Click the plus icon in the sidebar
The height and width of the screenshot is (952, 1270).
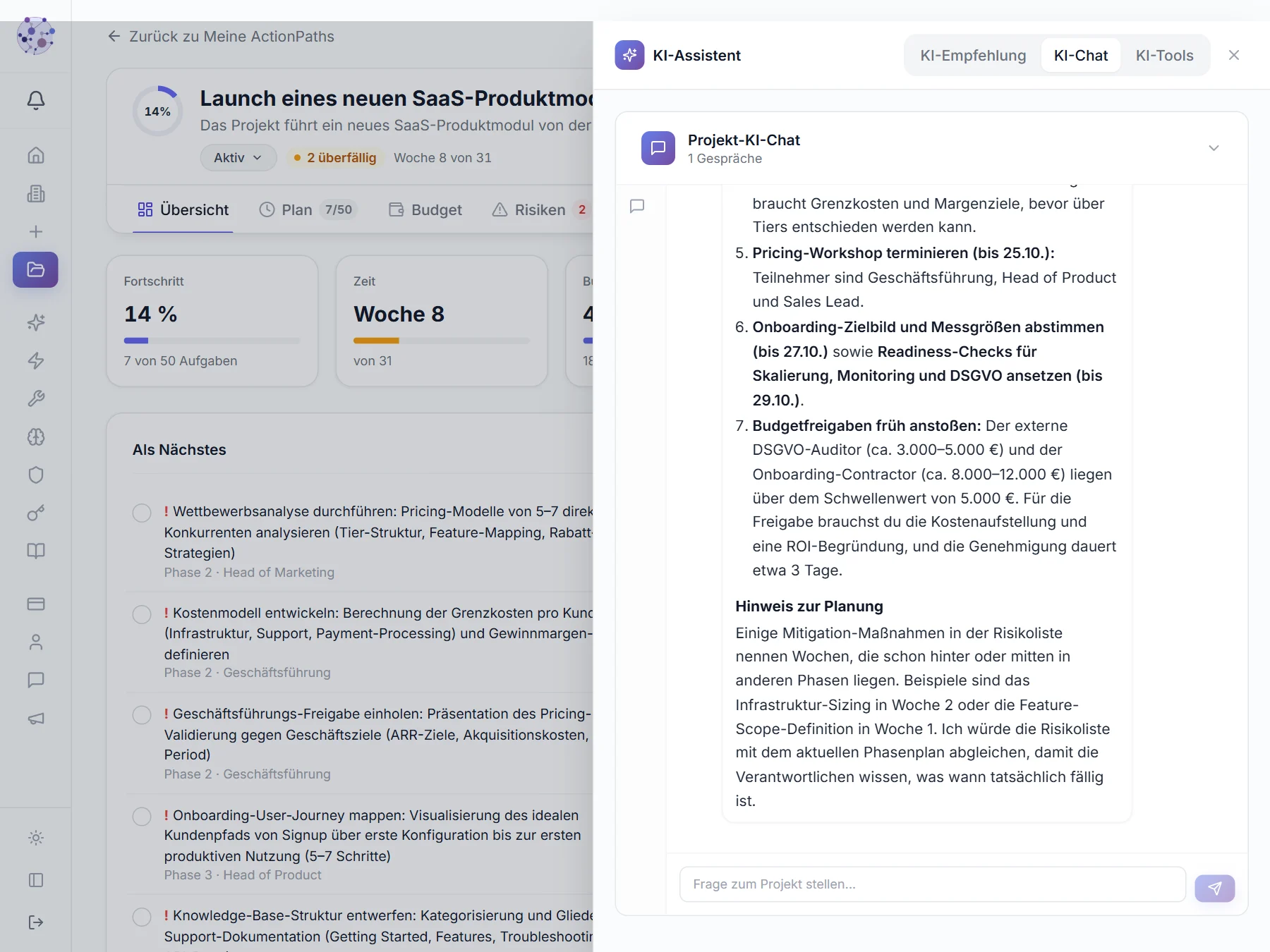[36, 231]
